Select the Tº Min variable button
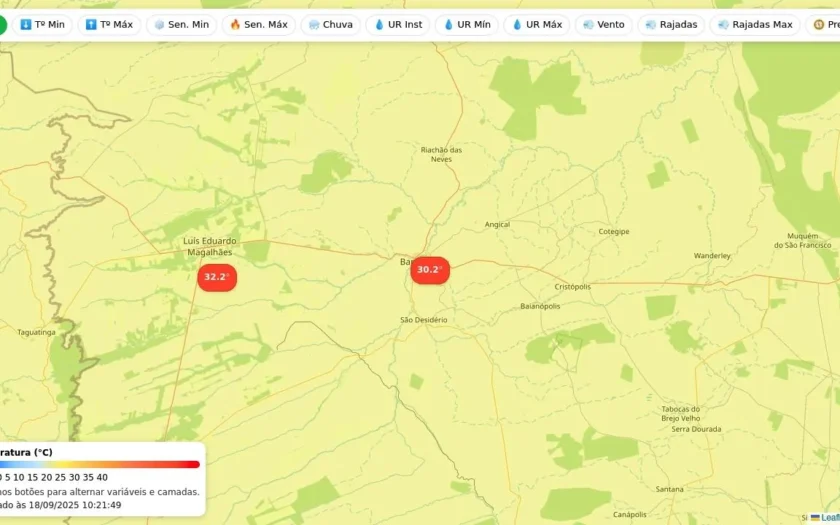The image size is (840, 525). tap(42, 25)
